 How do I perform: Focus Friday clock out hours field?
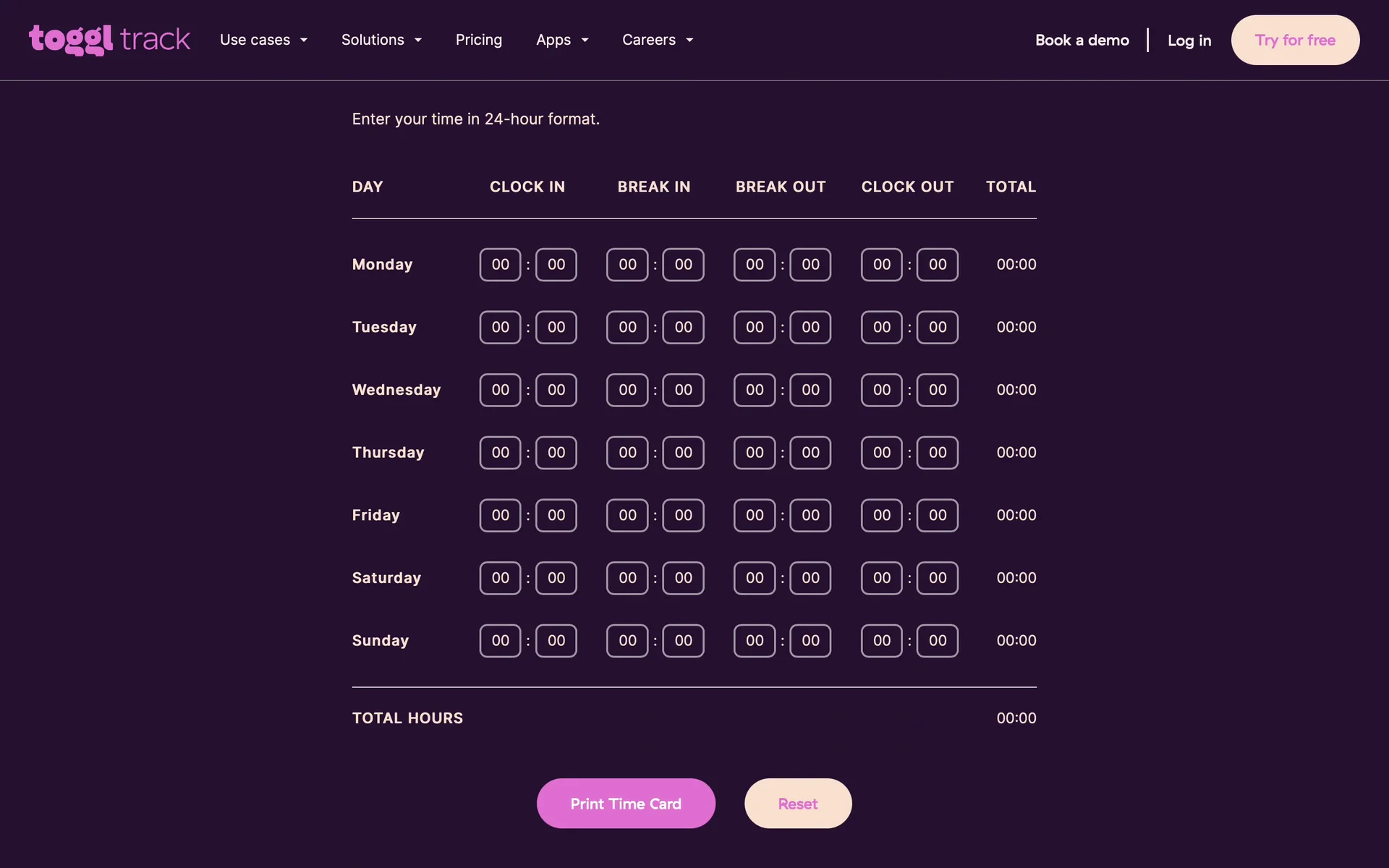pyautogui.click(x=881, y=516)
